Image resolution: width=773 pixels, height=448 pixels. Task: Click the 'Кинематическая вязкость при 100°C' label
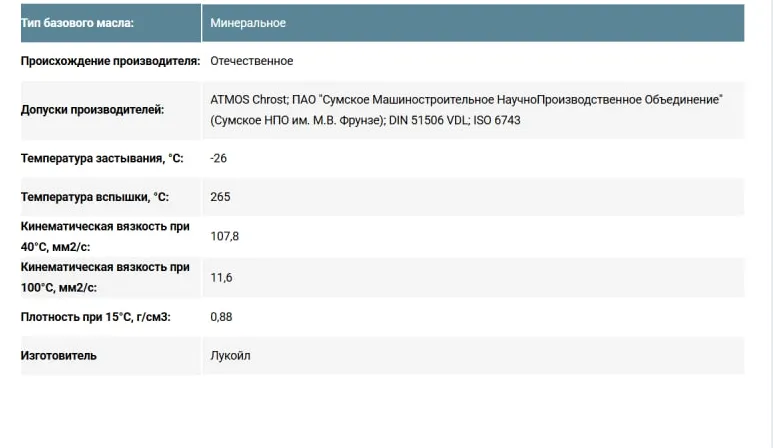tap(105, 277)
